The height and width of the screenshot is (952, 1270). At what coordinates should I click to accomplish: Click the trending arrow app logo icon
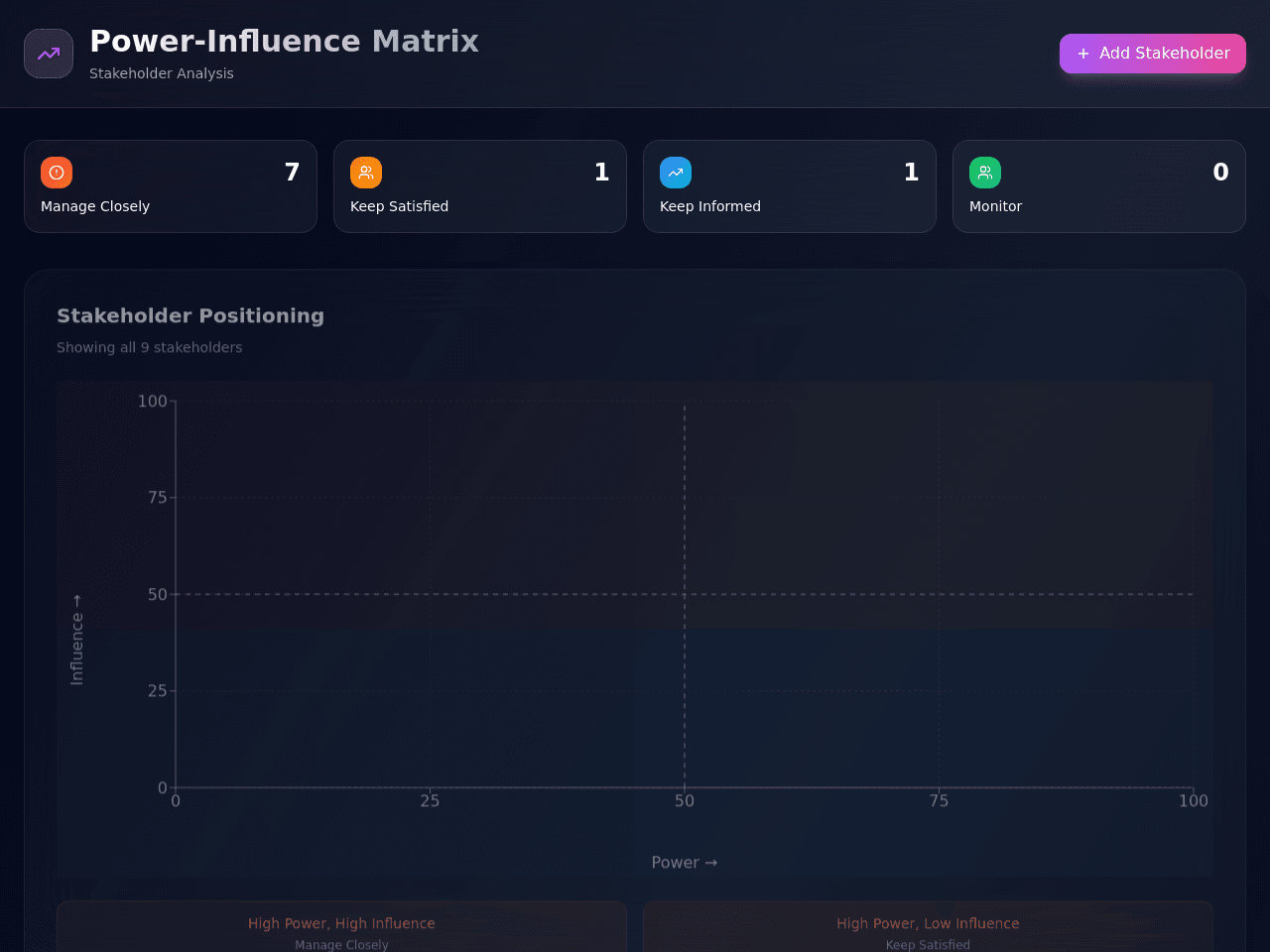coord(49,54)
